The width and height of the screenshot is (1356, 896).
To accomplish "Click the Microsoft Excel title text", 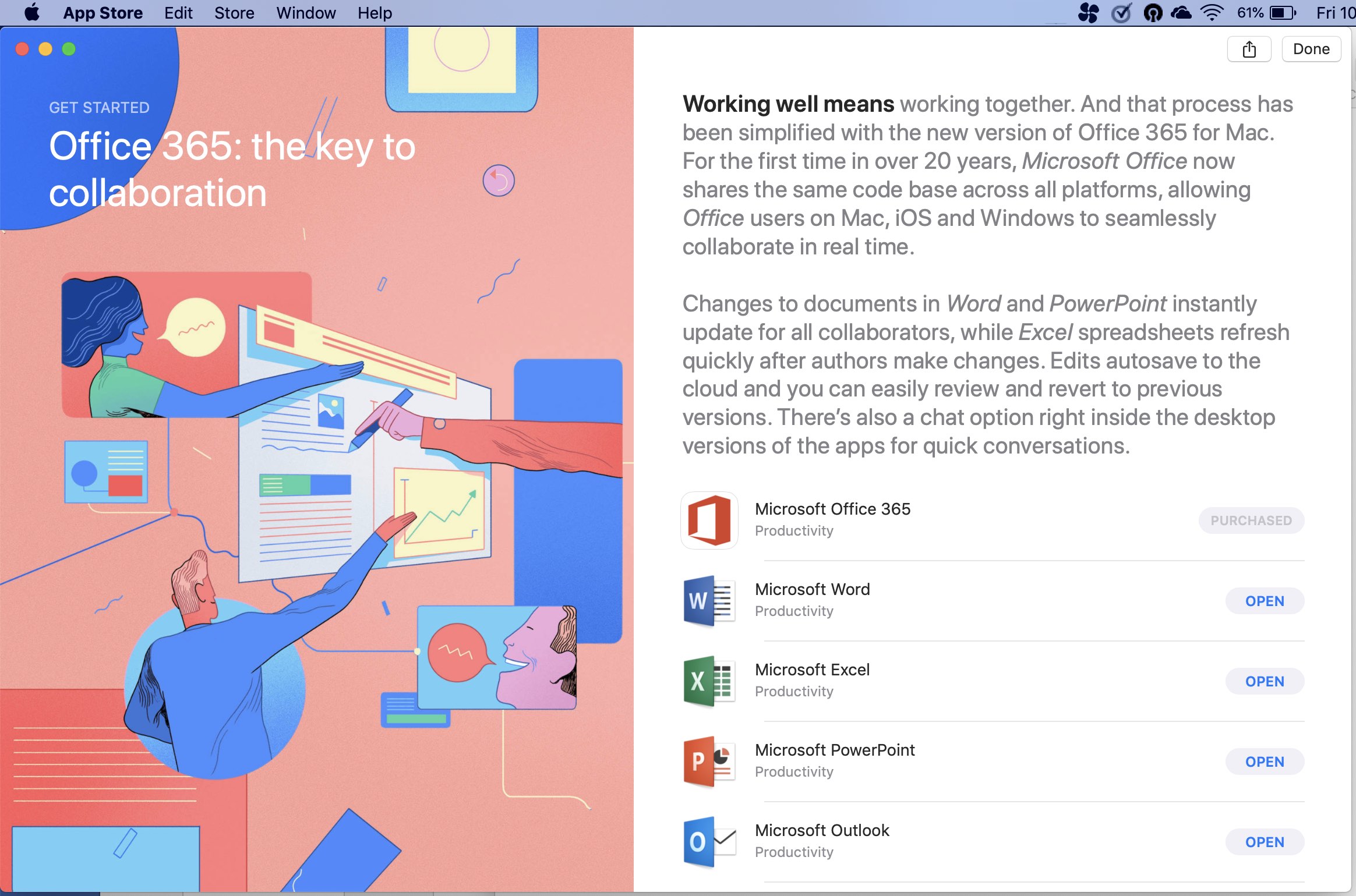I will coord(812,669).
